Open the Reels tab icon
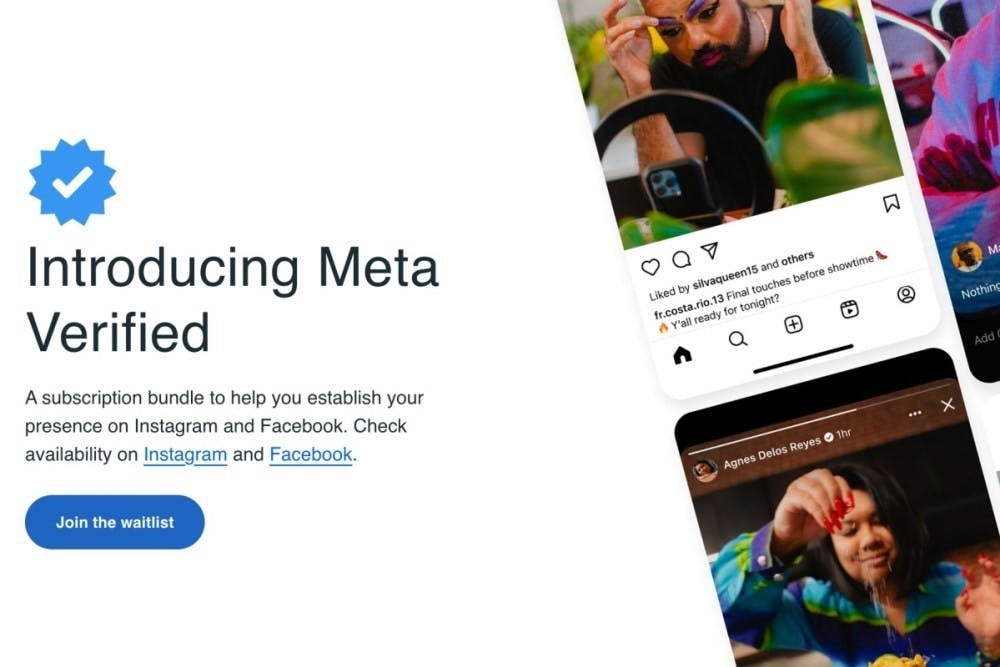 point(849,309)
